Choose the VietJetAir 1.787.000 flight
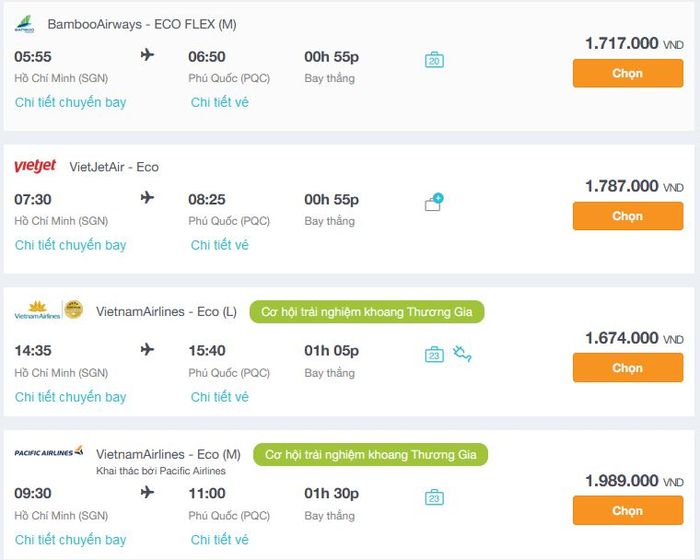 [627, 216]
